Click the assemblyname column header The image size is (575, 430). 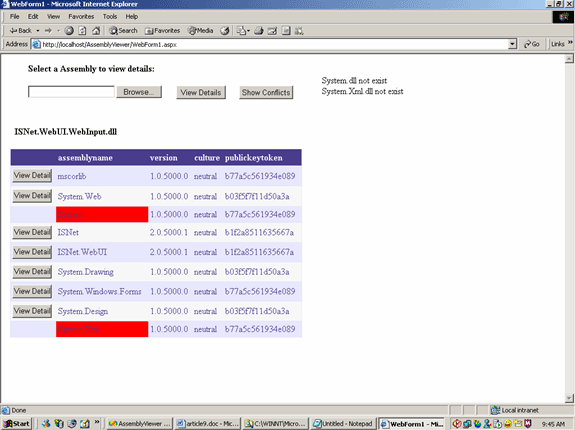85,158
